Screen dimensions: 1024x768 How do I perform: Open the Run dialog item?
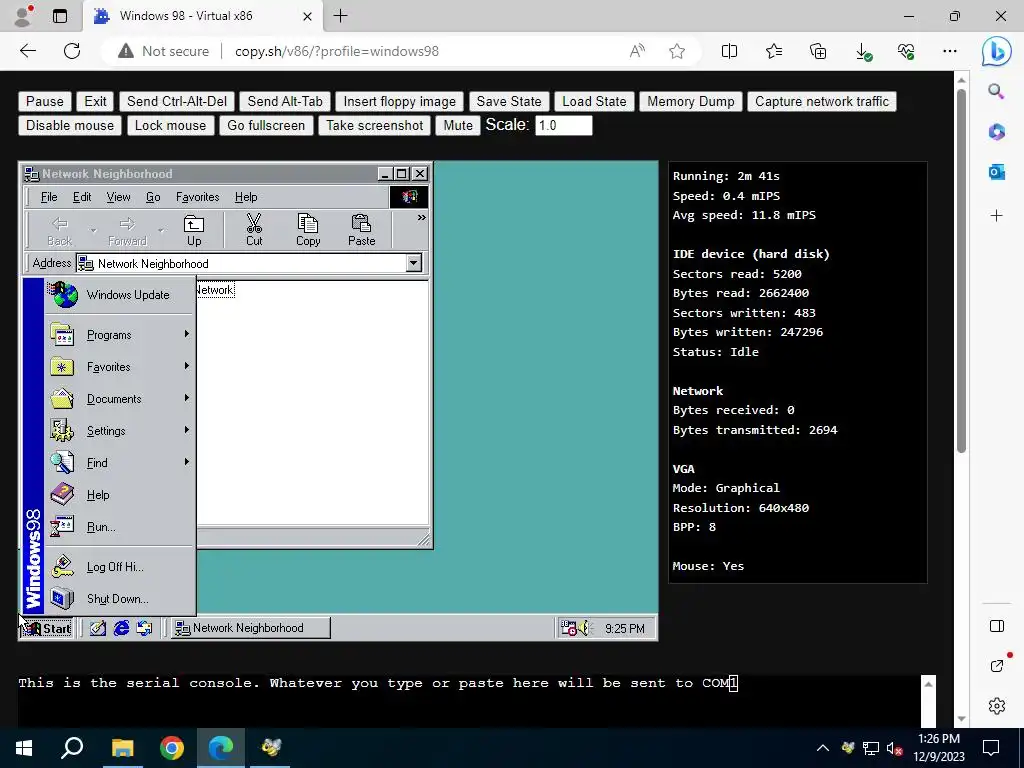[120, 526]
